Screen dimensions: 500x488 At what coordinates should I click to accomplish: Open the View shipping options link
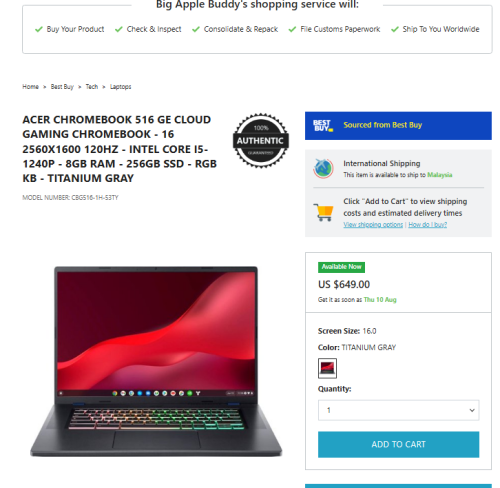(373, 225)
